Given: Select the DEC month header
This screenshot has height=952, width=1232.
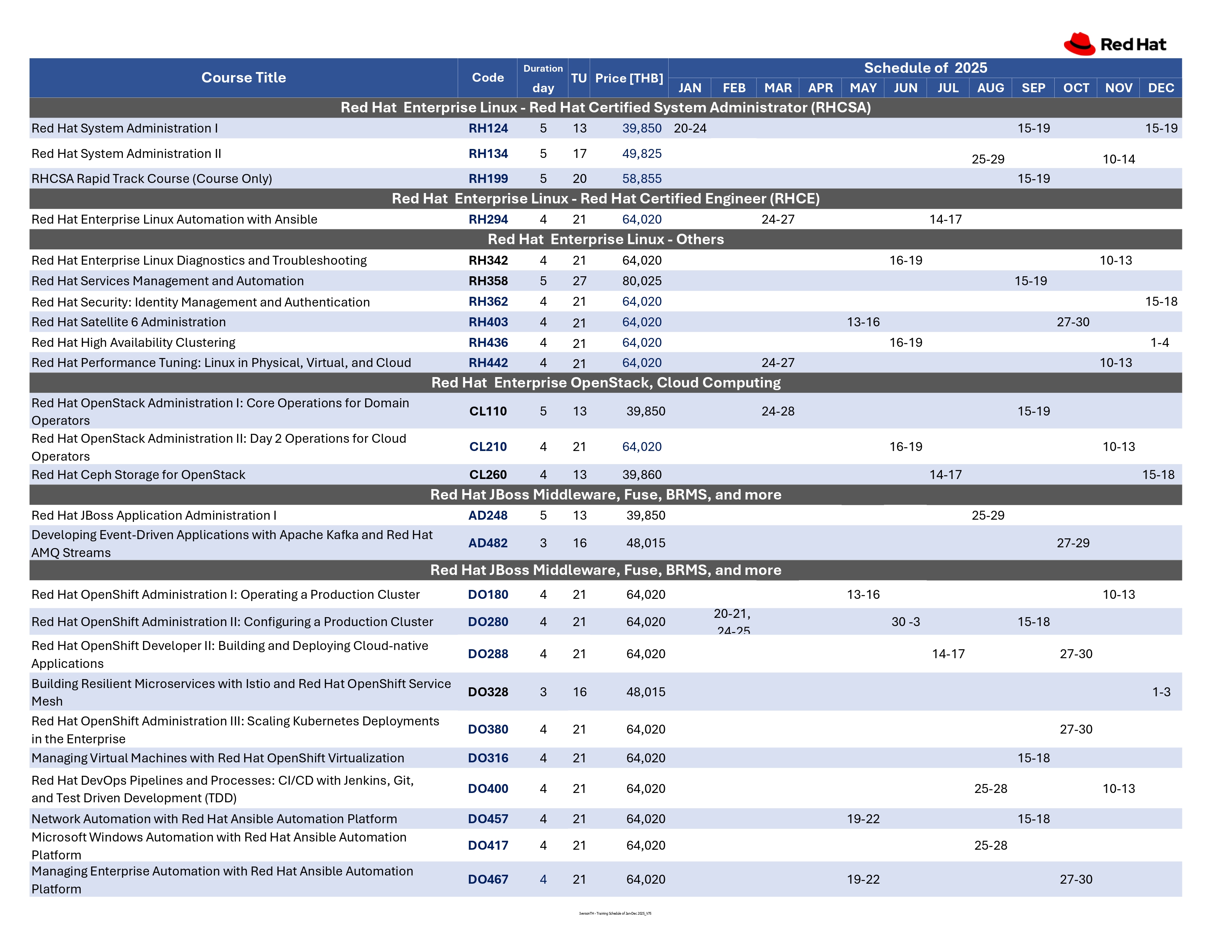Looking at the screenshot, I should [x=1161, y=88].
